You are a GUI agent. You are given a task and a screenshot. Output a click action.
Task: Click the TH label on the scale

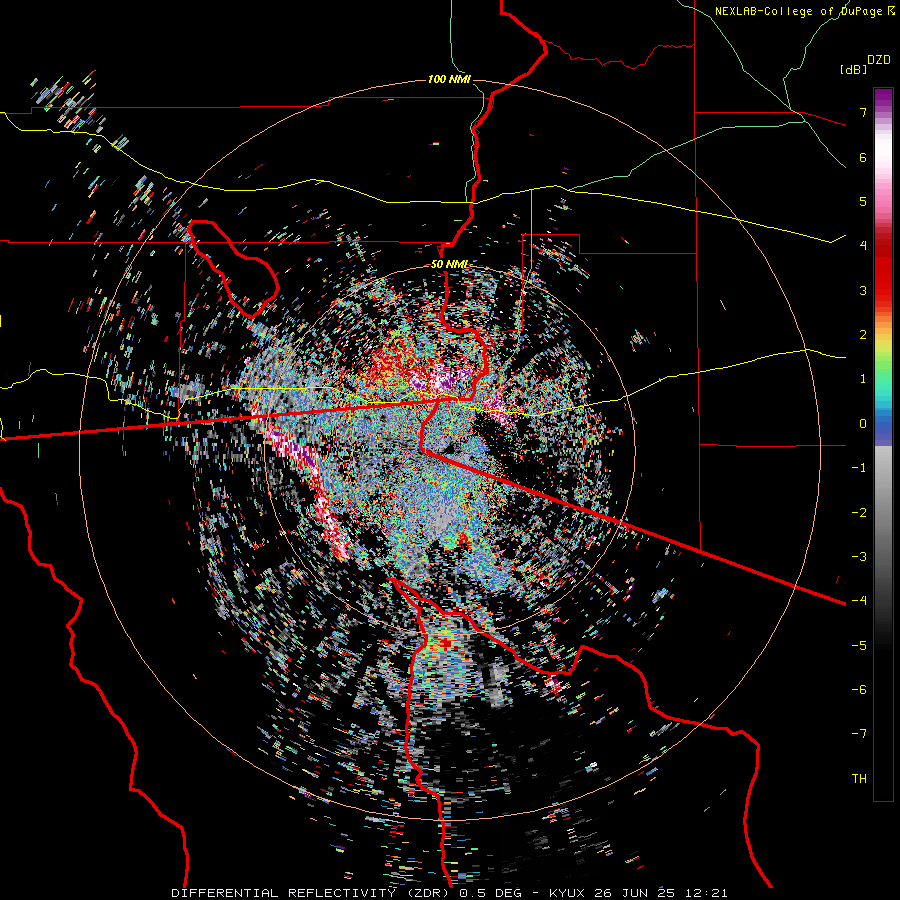click(859, 778)
